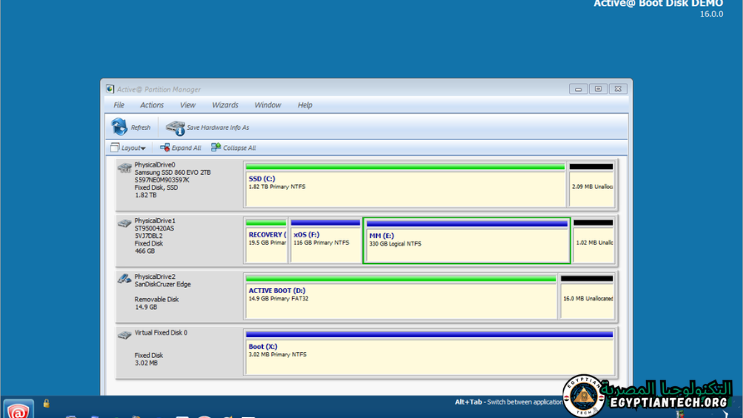Open the Actions menu
This screenshot has width=743, height=418.
(x=152, y=105)
